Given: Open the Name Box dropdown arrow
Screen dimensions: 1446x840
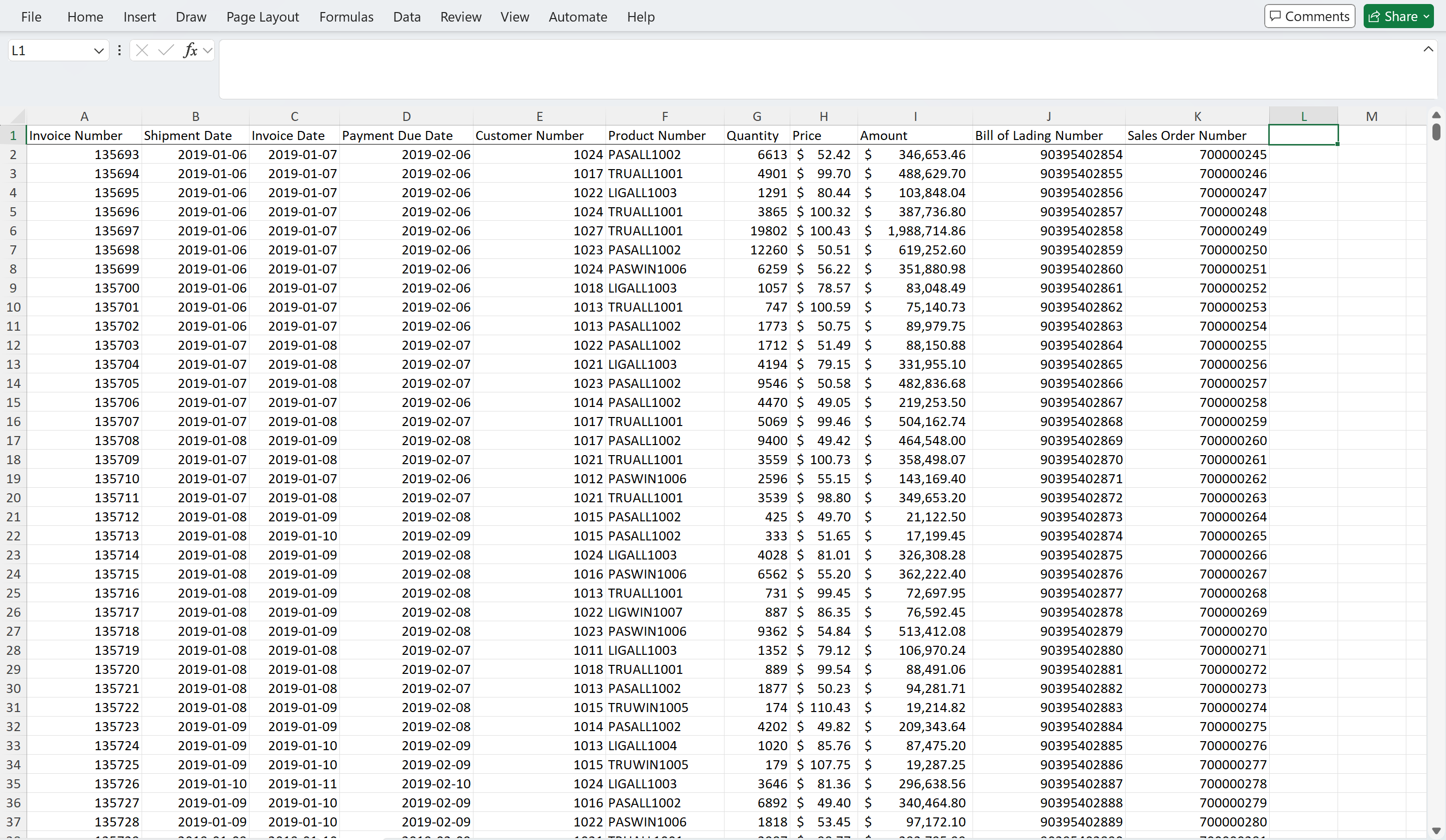Looking at the screenshot, I should 99,51.
